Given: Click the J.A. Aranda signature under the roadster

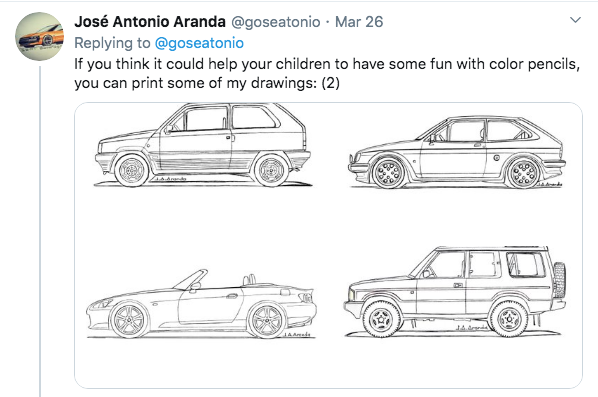Looking at the screenshot, I should tap(297, 334).
